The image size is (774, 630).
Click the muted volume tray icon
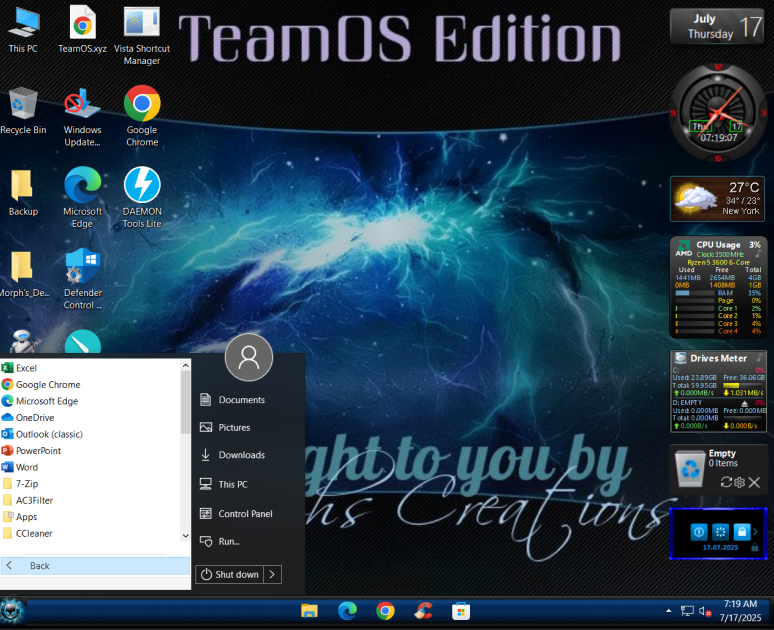[x=704, y=611]
